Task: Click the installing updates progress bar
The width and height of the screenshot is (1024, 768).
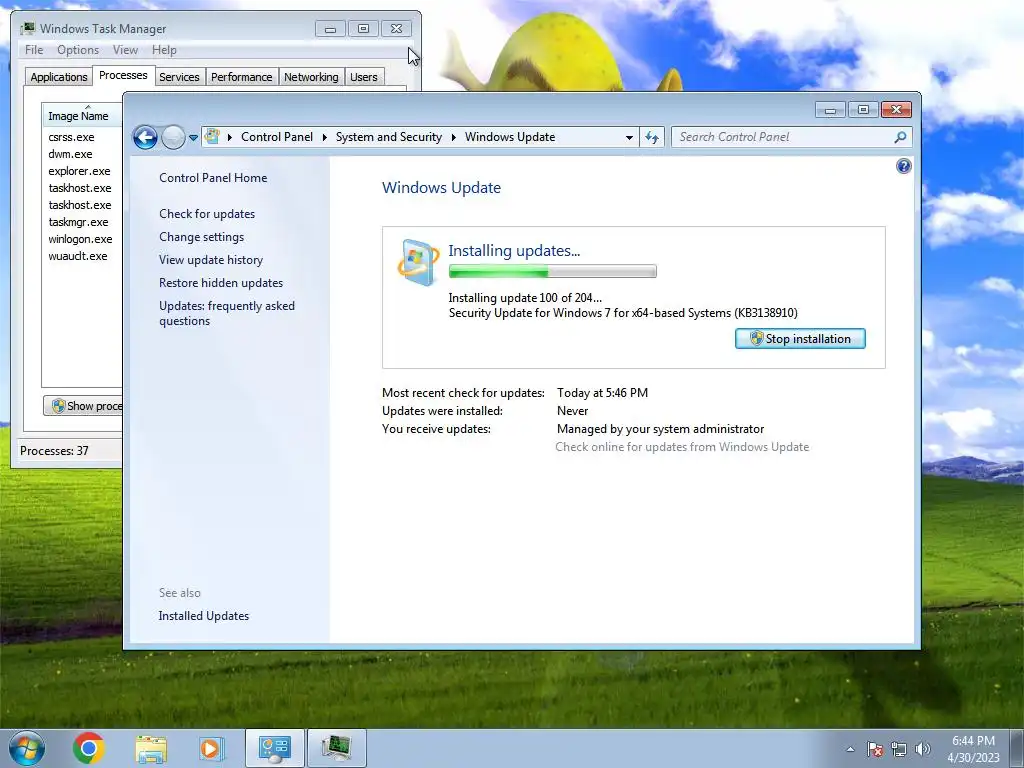Action: pos(552,271)
